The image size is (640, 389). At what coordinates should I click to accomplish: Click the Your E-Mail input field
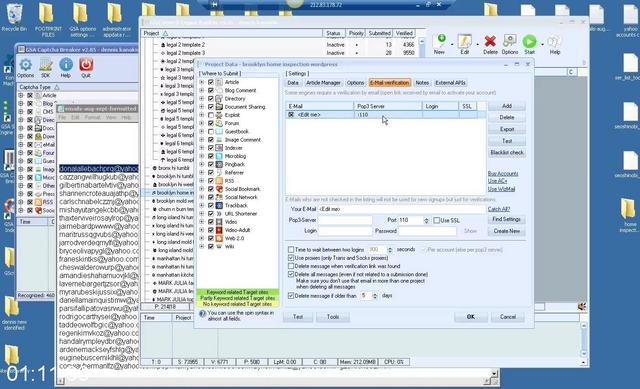(x=401, y=209)
